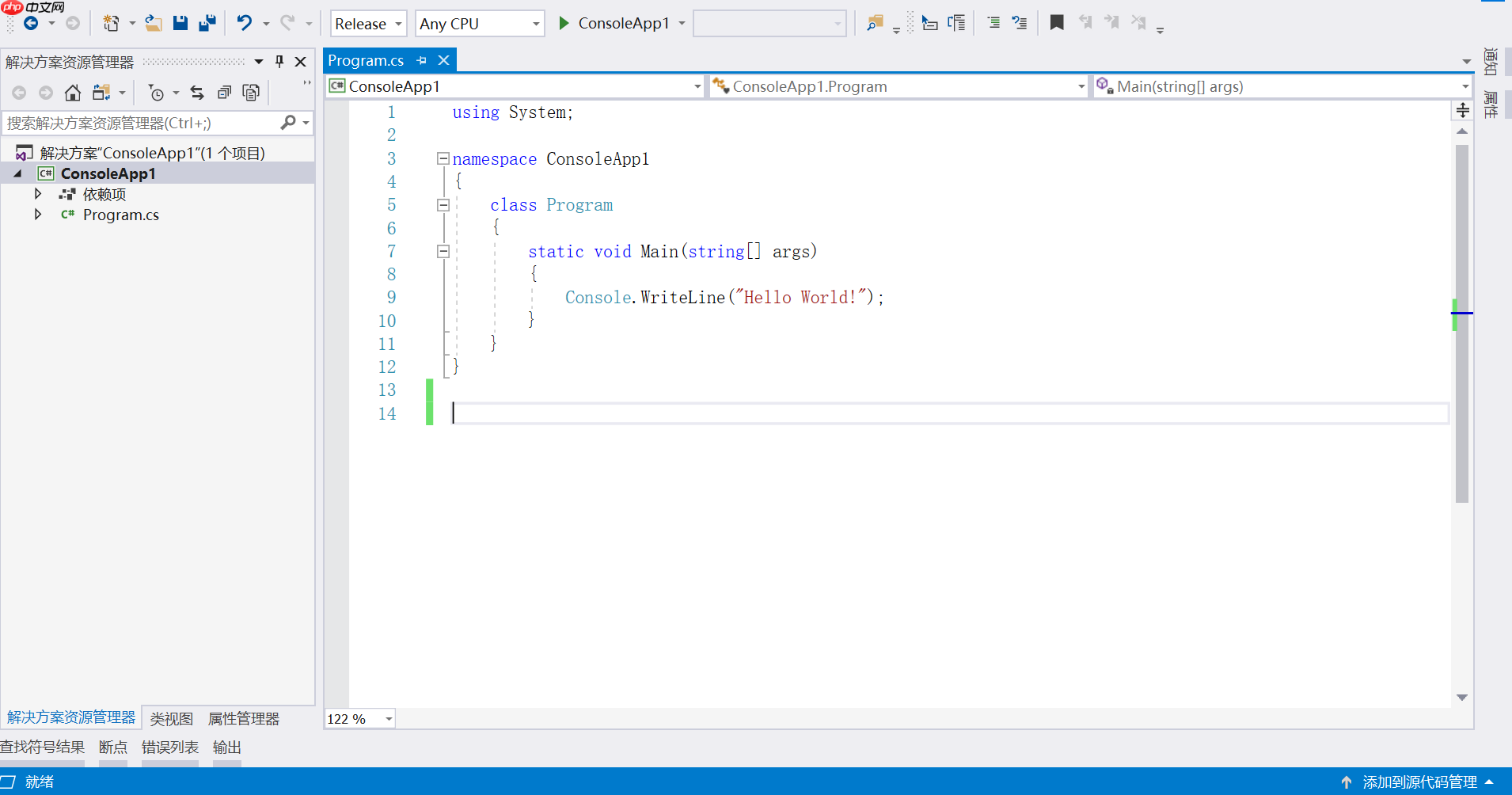Click the Solution Explorer search box
Viewport: 1512px width, 795px height.
coord(142,123)
